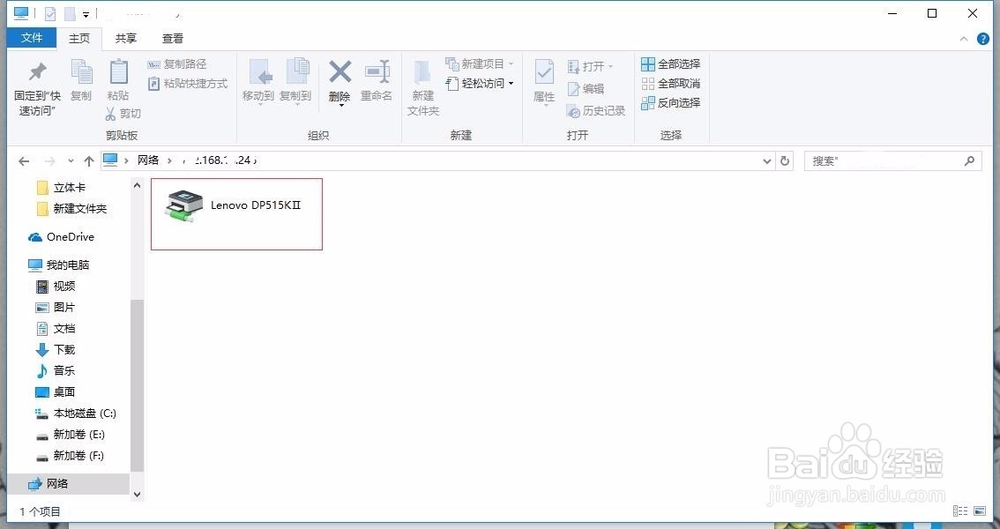Click Edit (编辑) ribbon item
This screenshot has height=529, width=1000.
(585, 89)
